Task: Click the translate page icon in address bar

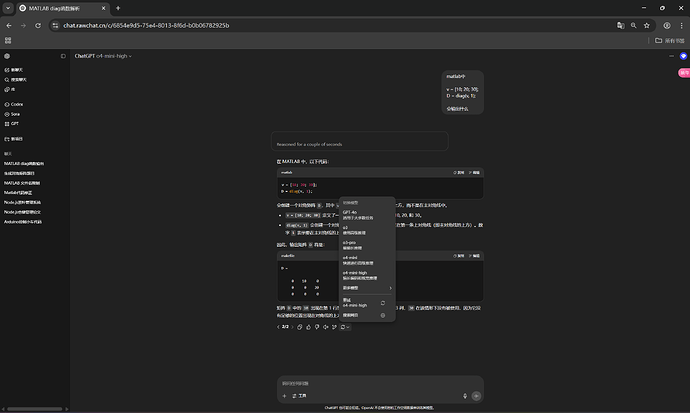Action: [620, 26]
